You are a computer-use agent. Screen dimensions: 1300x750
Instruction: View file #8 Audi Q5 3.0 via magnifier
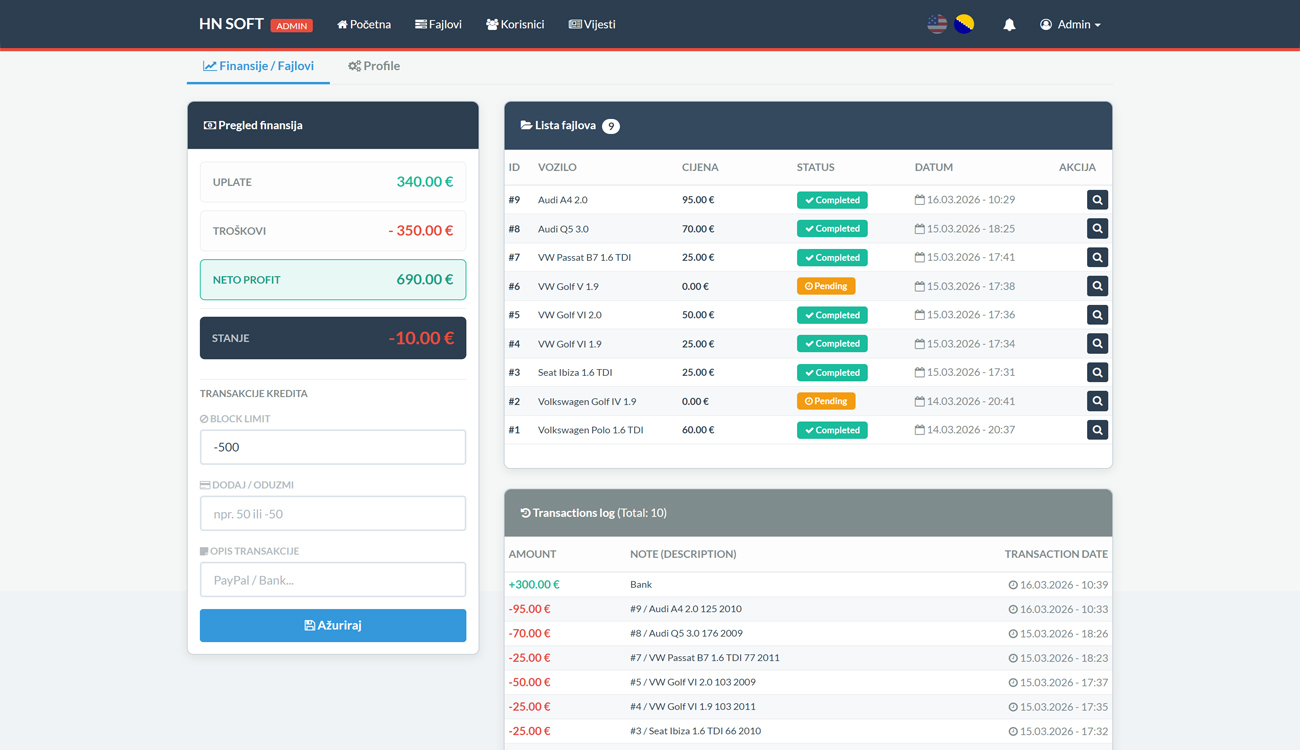(x=1097, y=229)
